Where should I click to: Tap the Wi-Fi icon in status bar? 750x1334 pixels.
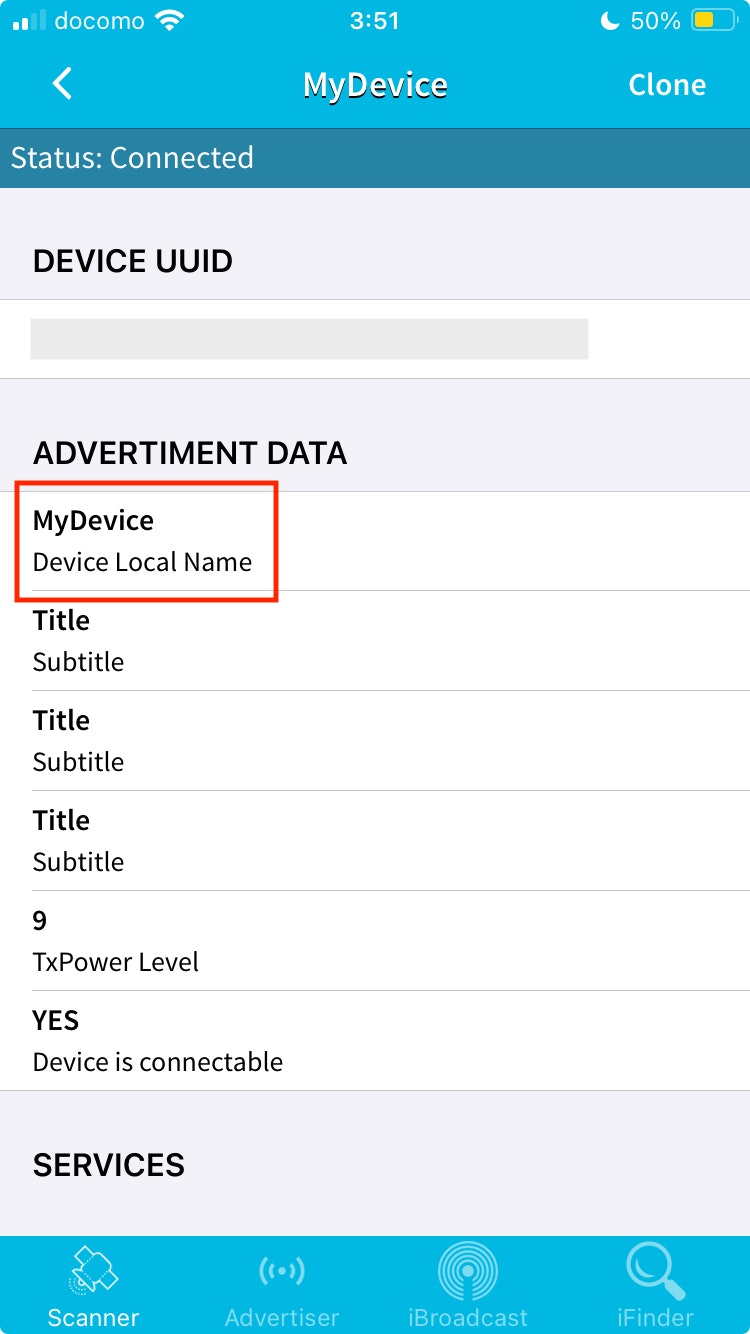172,21
